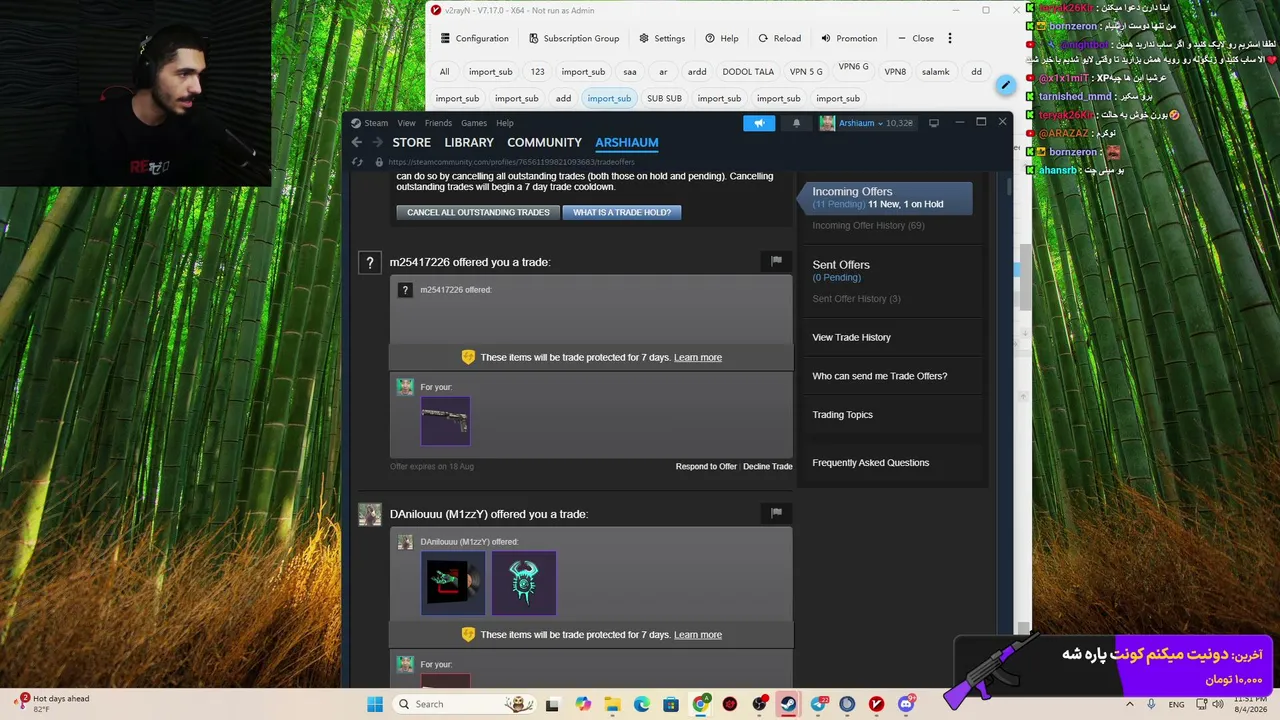The width and height of the screenshot is (1280, 720).
Task: Open Sent Offer History (3)
Action: 856,299
